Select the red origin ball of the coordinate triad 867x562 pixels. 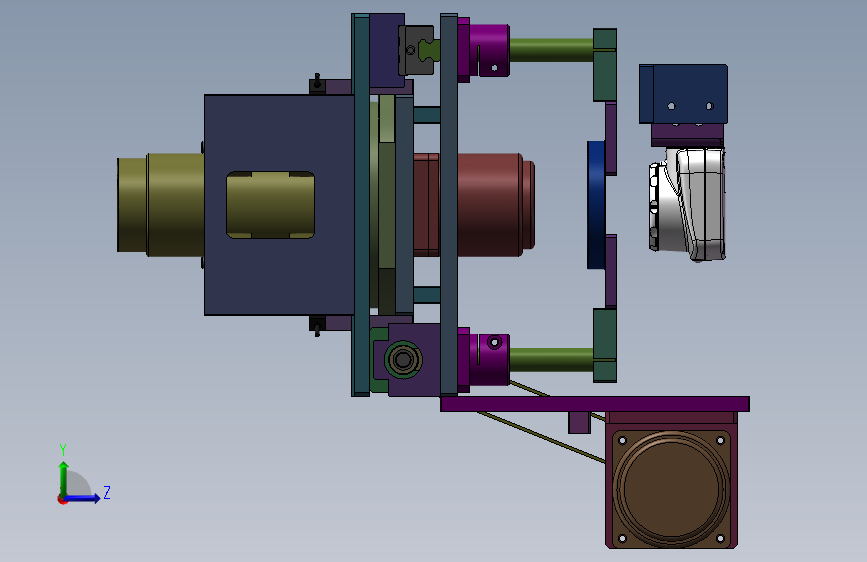pyautogui.click(x=61, y=499)
